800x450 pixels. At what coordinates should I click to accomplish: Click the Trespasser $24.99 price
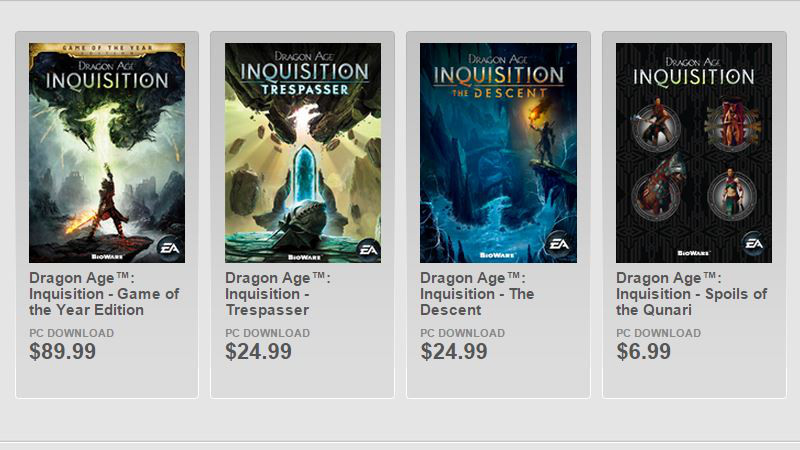coord(258,352)
